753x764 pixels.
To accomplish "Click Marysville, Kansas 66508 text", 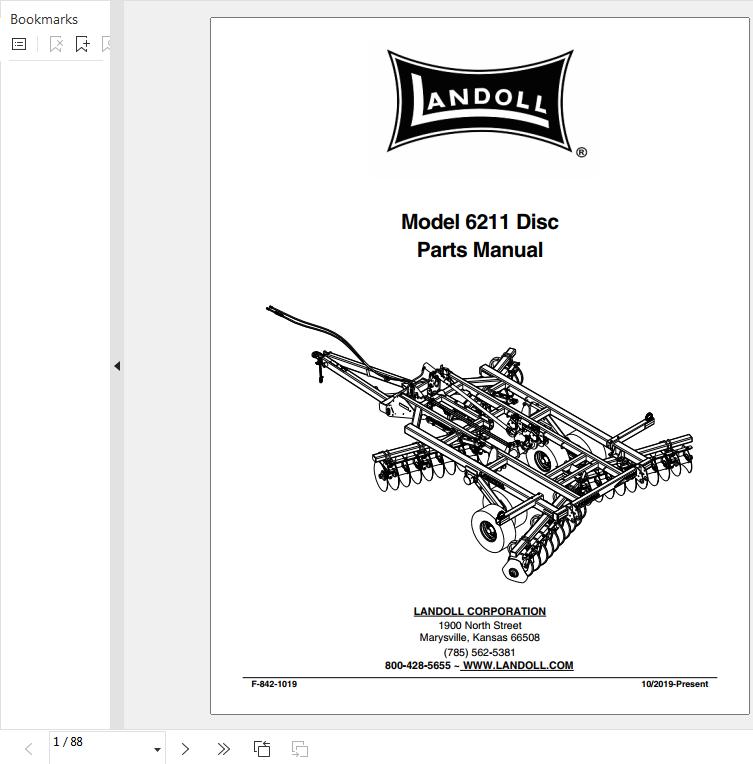I will (x=480, y=637).
